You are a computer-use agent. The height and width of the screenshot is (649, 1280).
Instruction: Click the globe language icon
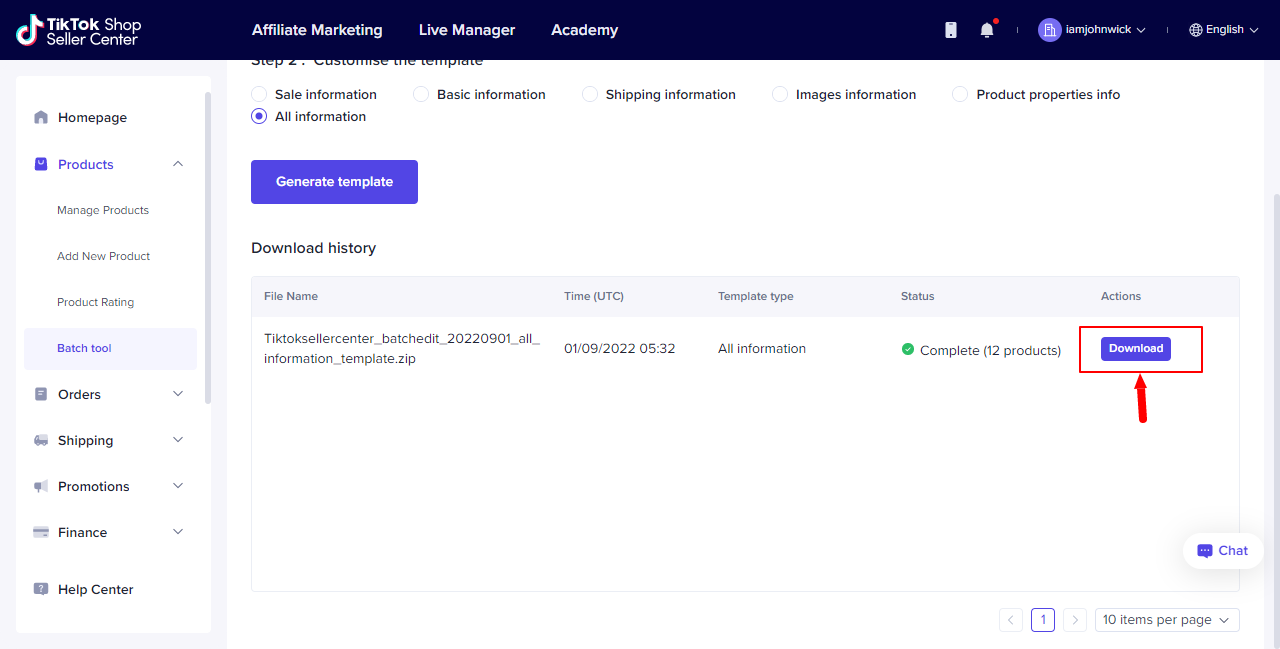(x=1195, y=30)
